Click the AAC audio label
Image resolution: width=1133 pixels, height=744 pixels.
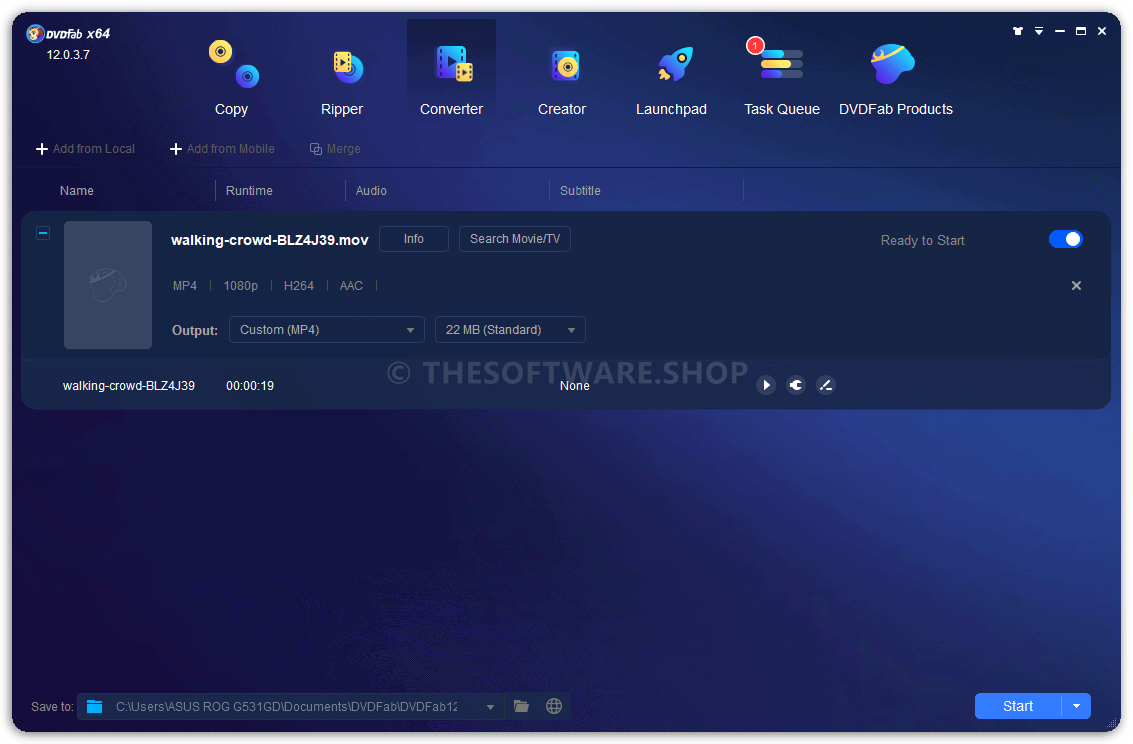tap(351, 286)
